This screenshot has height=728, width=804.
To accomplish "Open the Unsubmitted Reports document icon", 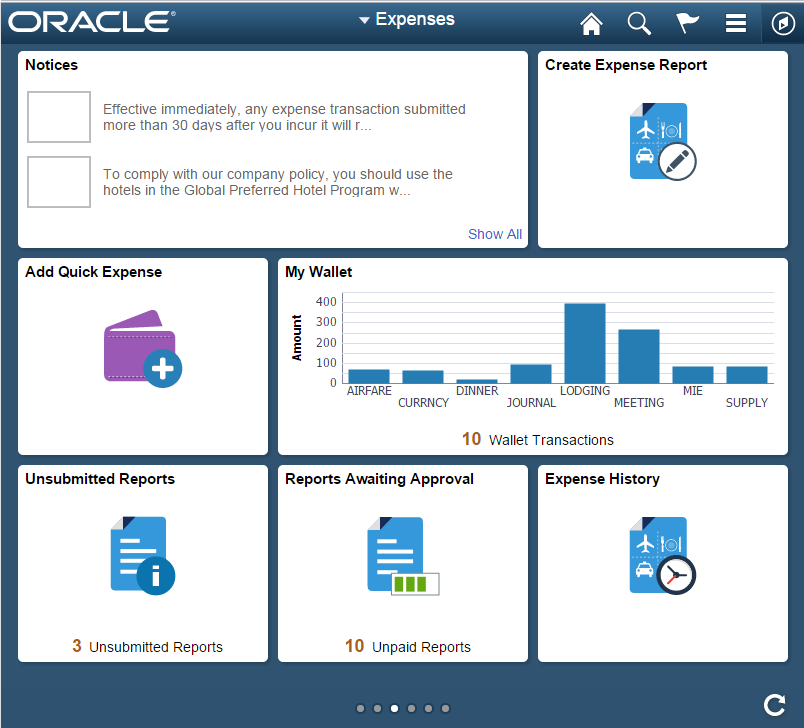I will tap(143, 555).
